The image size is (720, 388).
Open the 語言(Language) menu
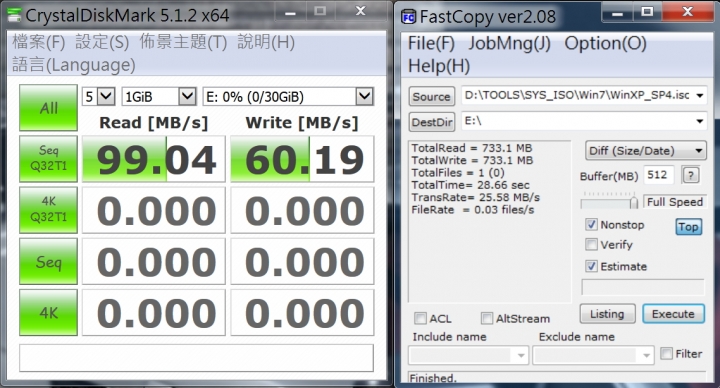[73, 65]
